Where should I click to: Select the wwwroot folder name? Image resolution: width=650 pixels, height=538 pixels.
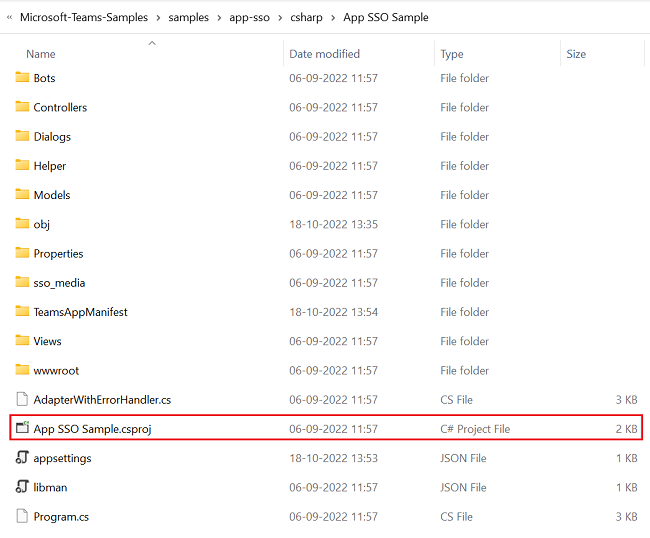click(x=56, y=371)
